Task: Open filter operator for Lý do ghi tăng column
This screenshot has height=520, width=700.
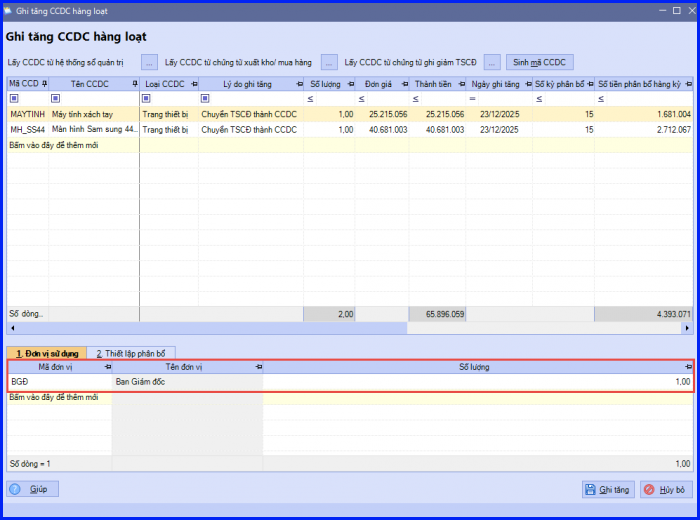Action: click(205, 99)
